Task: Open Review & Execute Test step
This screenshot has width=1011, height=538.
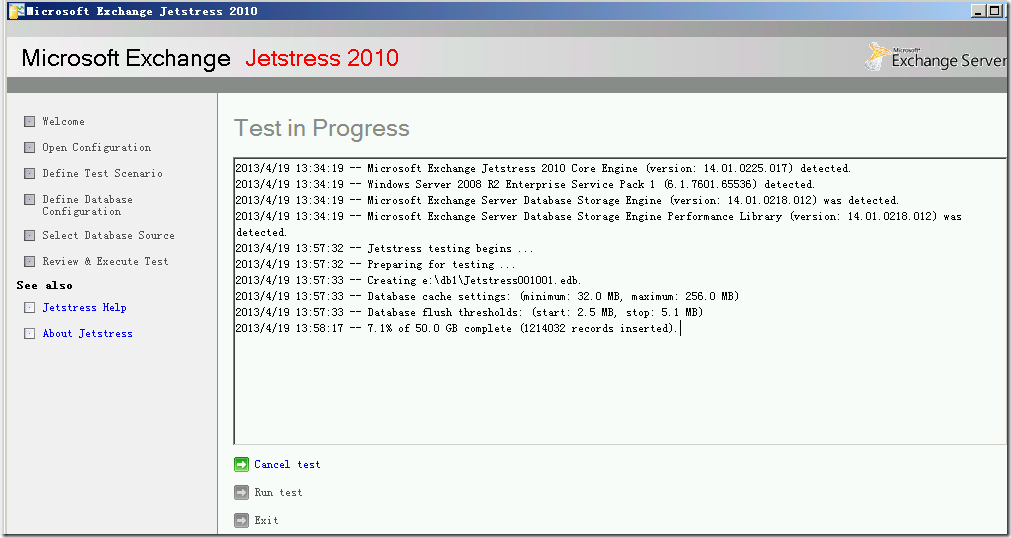Action: point(105,261)
